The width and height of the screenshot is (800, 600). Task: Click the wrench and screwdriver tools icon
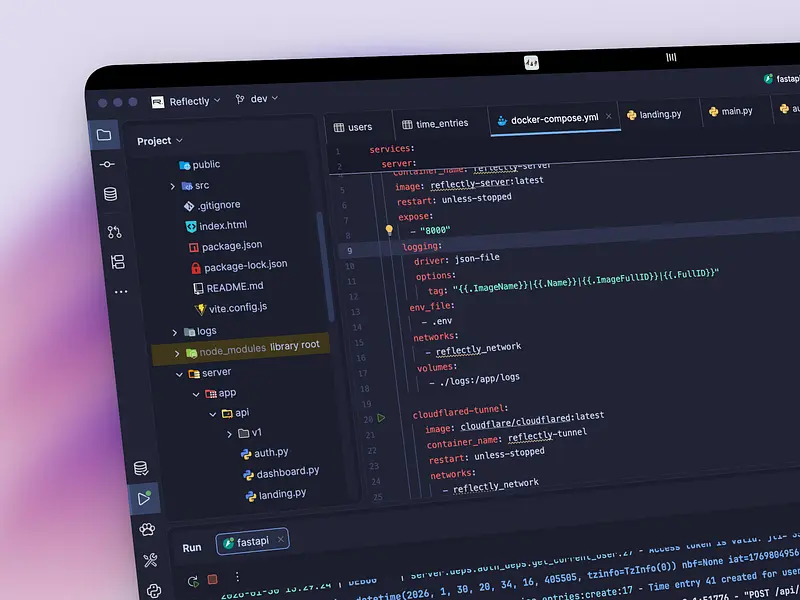click(150, 560)
